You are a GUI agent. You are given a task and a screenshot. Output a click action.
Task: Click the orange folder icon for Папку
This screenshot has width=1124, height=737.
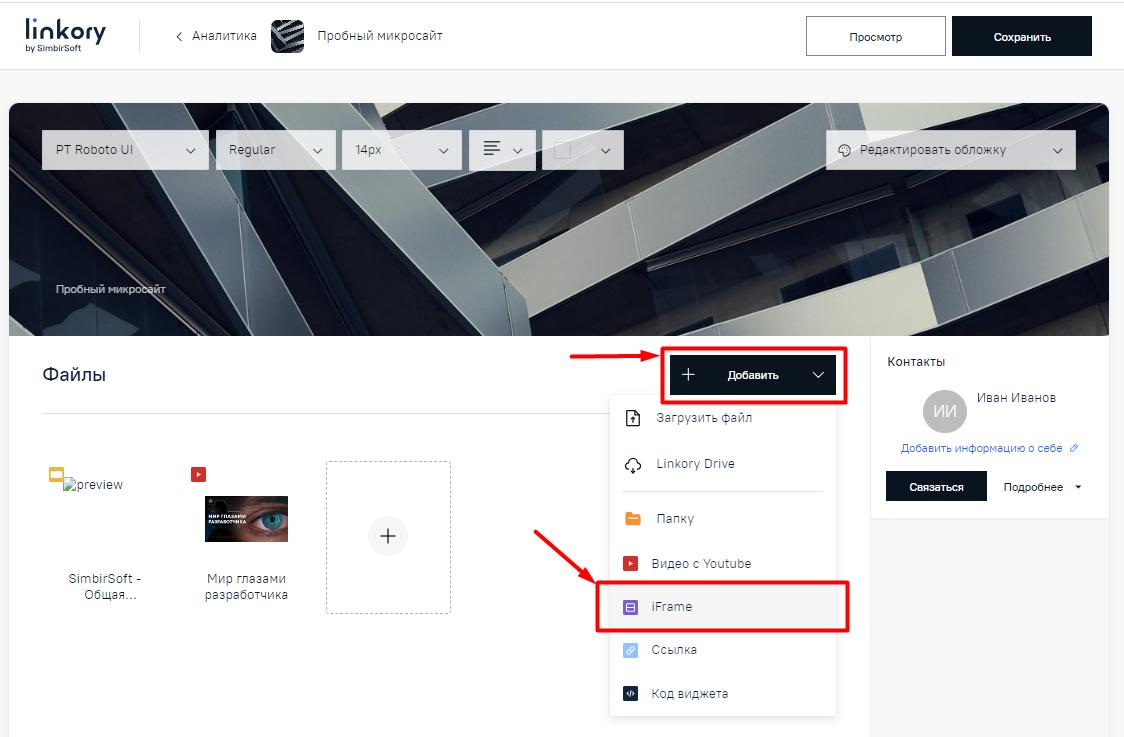tap(631, 518)
